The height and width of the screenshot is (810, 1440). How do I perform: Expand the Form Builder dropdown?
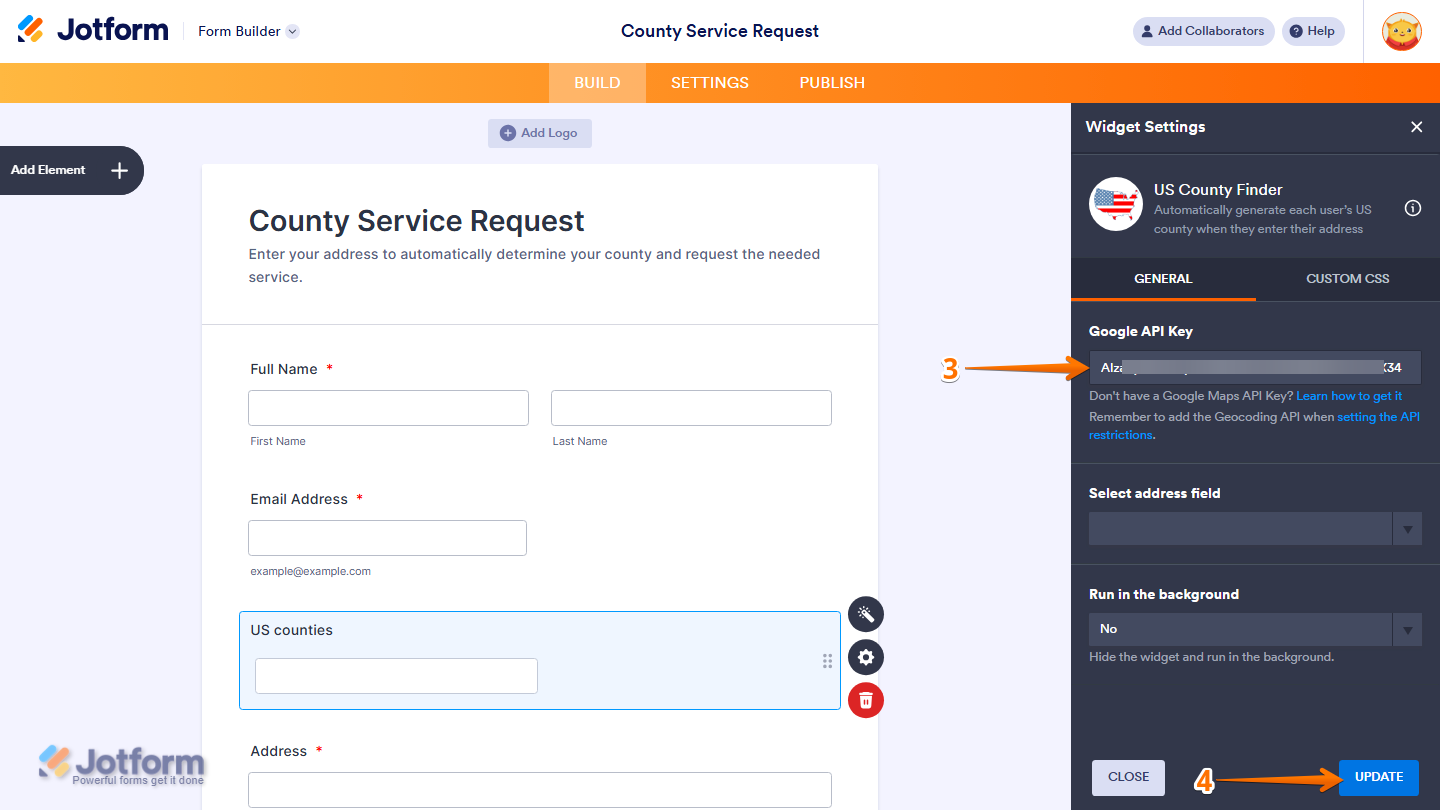tap(292, 31)
